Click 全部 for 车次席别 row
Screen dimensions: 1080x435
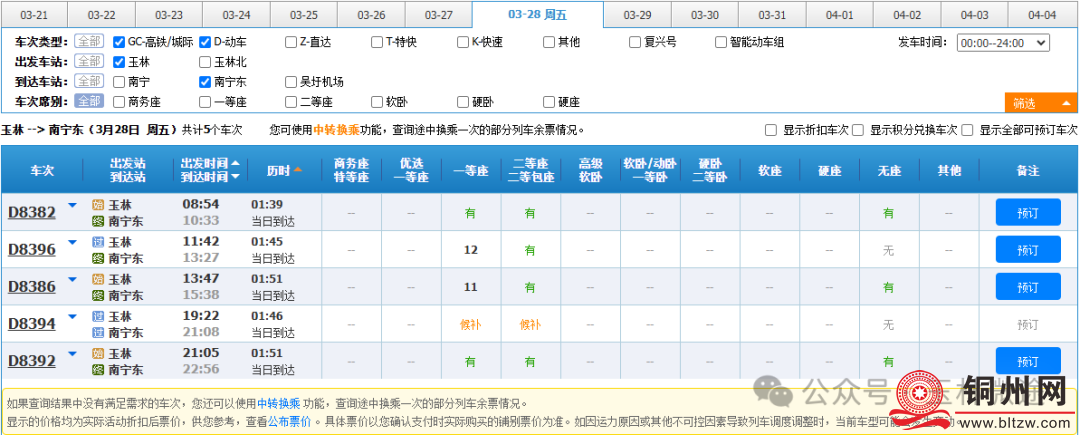point(89,101)
